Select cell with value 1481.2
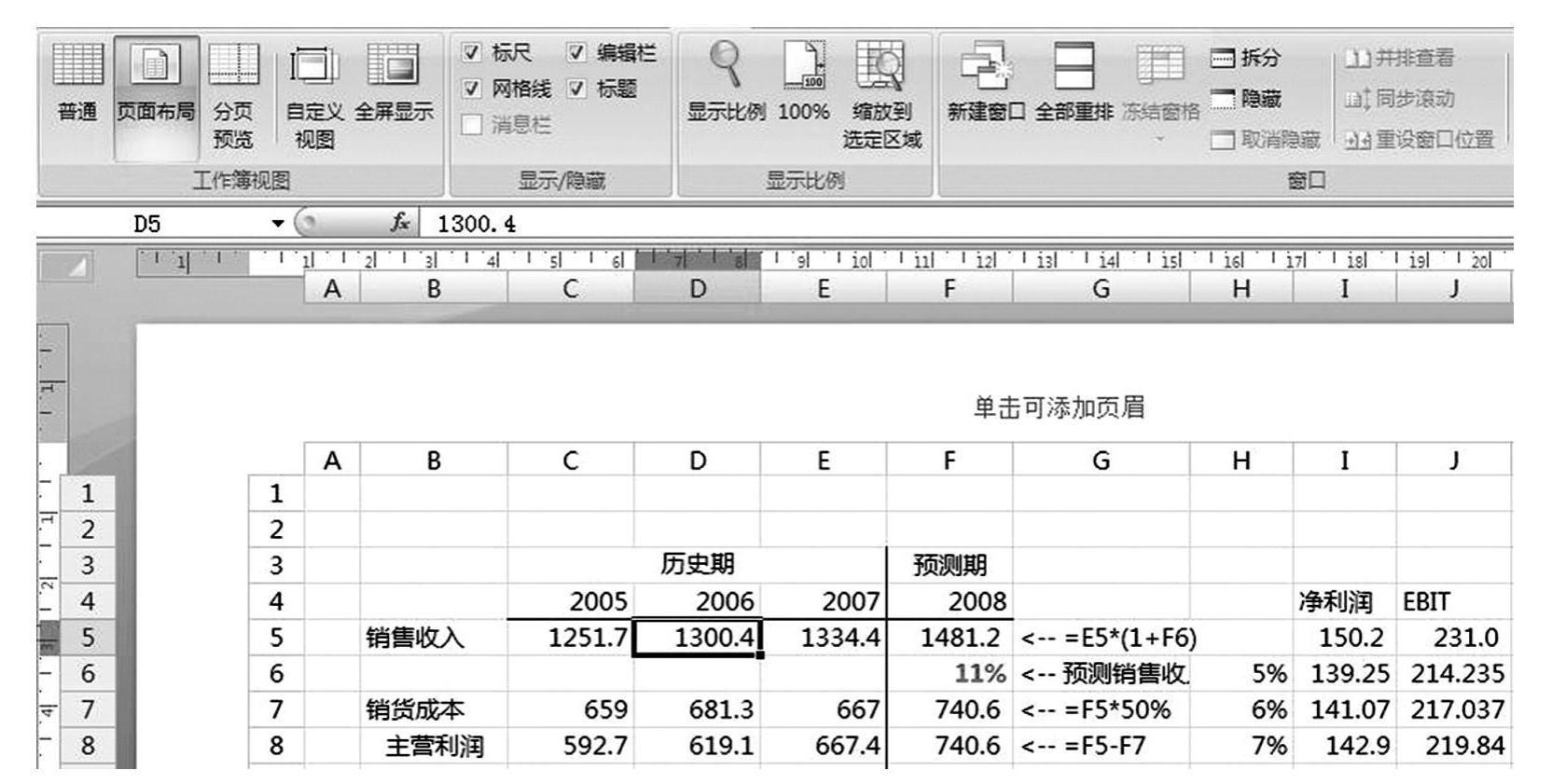The width and height of the screenshot is (1552, 784). 949,638
